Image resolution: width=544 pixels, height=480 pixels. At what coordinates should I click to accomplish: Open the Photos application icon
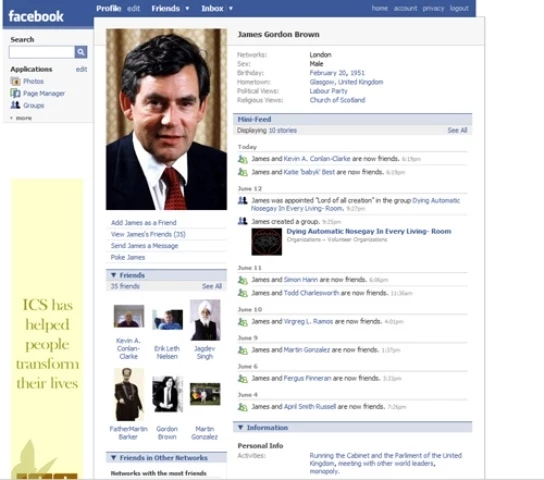click(15, 82)
